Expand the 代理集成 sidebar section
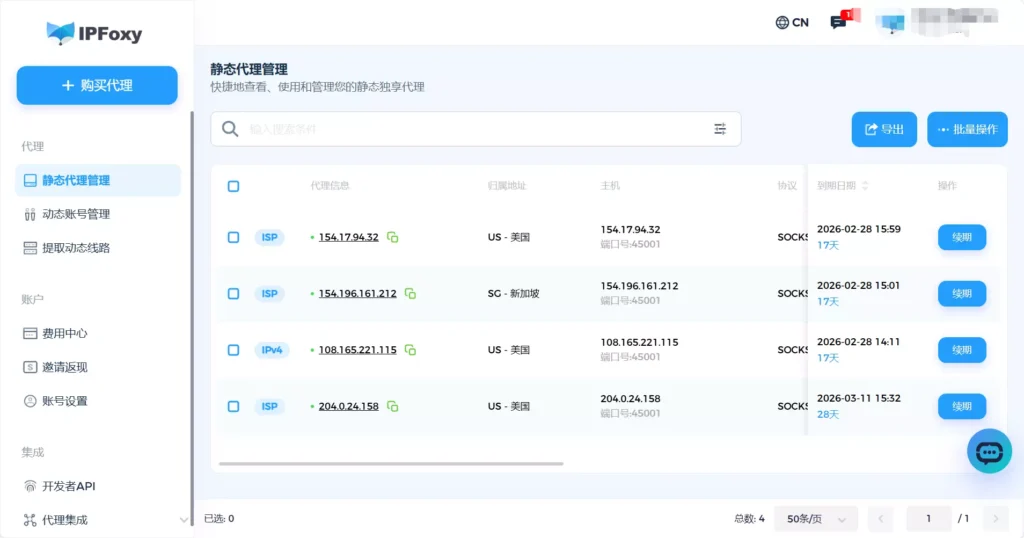 (x=183, y=520)
